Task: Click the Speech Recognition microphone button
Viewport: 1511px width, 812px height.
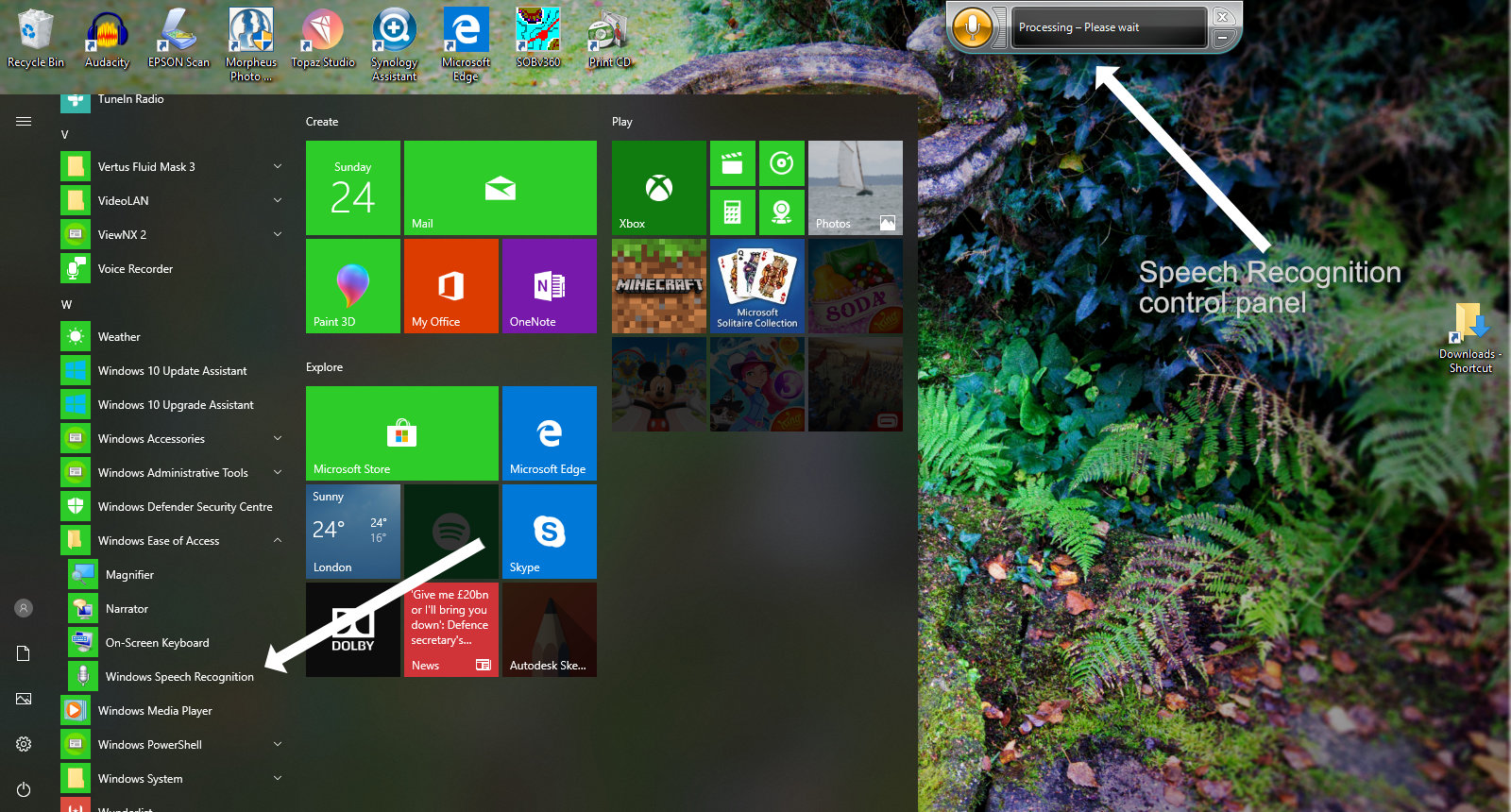Action: (973, 27)
